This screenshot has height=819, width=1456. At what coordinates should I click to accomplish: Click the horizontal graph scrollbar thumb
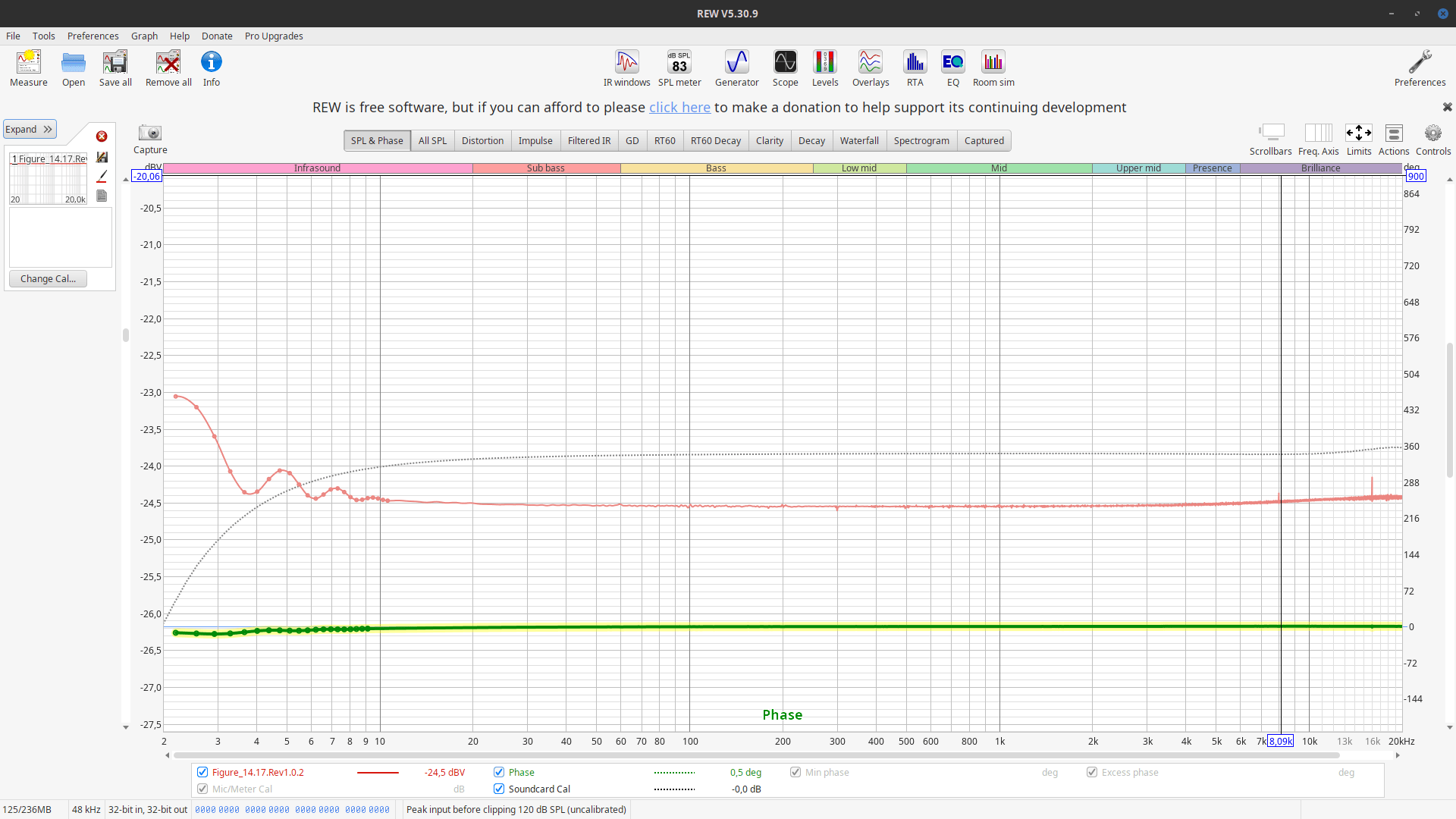pyautogui.click(x=756, y=755)
